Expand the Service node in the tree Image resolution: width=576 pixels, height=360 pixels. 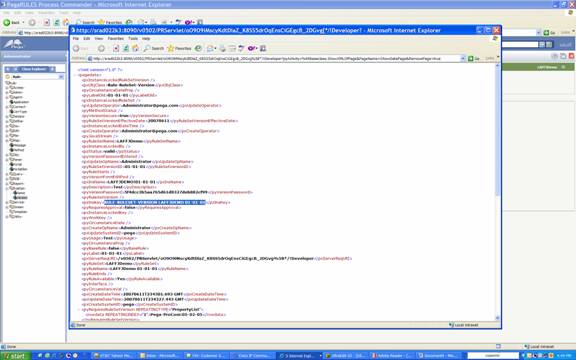tap(7, 202)
